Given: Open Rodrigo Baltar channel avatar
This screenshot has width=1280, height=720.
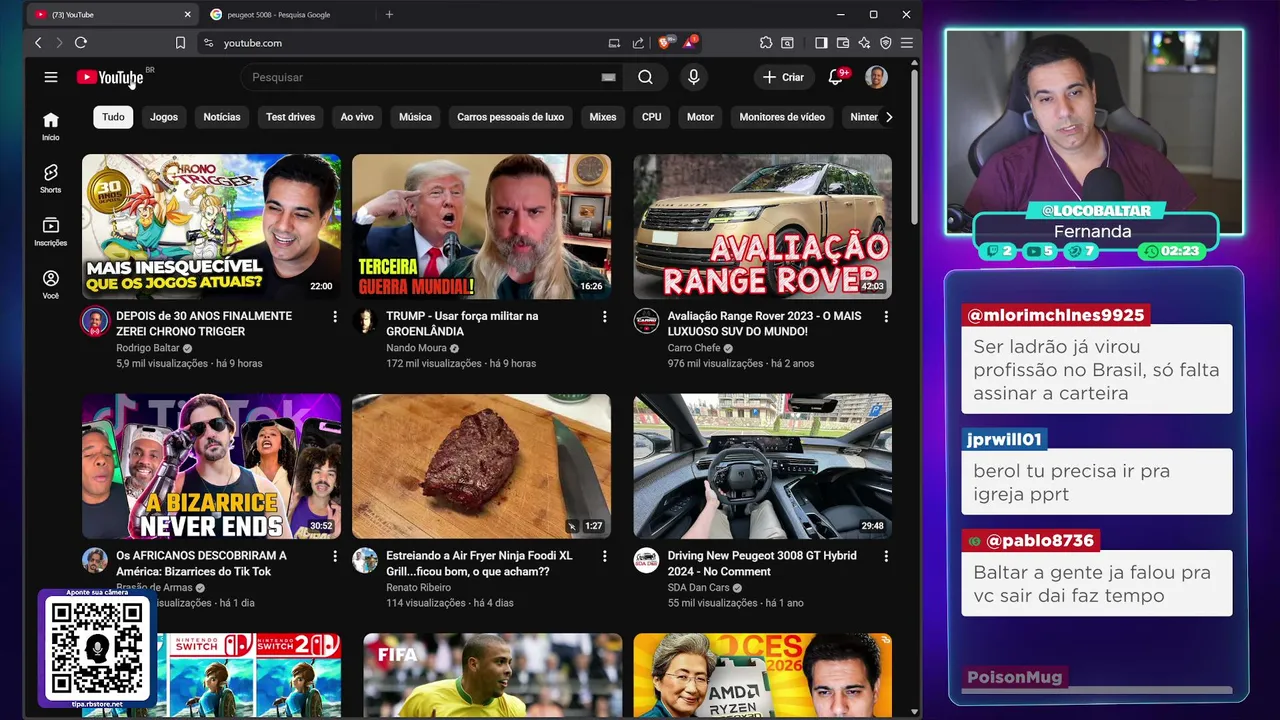Looking at the screenshot, I should coord(95,321).
